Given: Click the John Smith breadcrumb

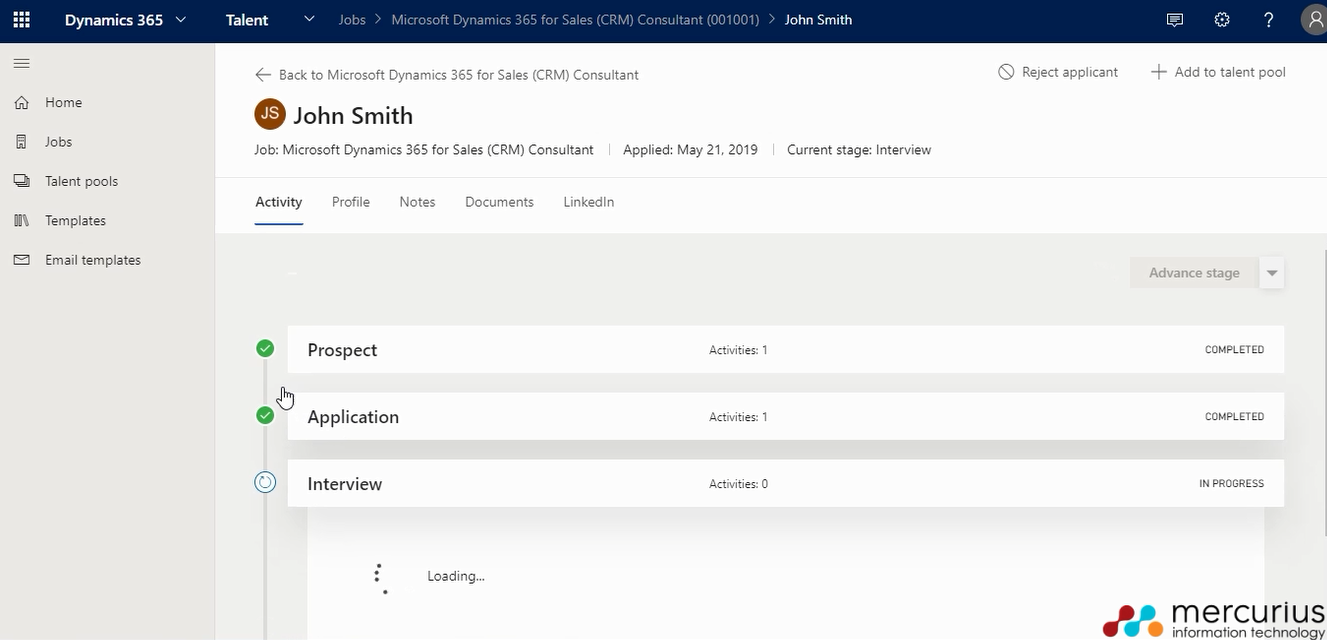Looking at the screenshot, I should [818, 20].
